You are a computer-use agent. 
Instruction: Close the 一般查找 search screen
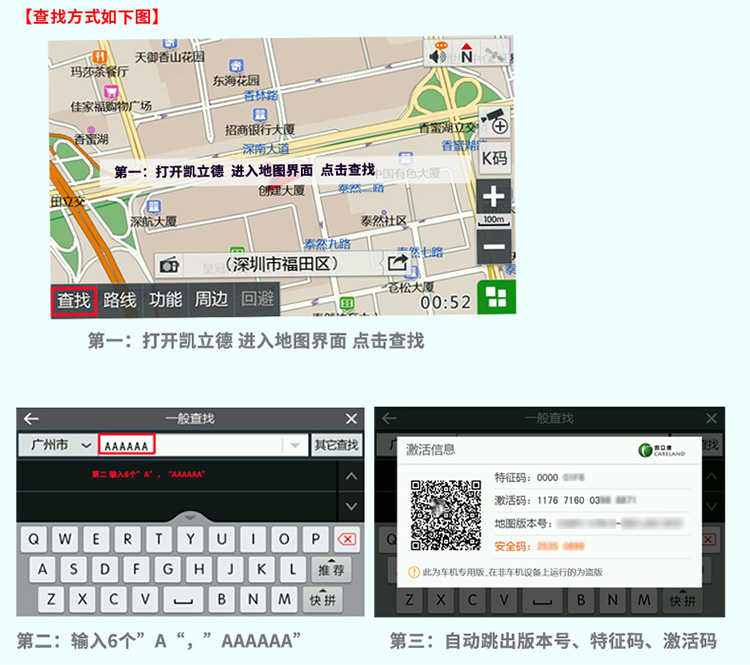click(352, 419)
